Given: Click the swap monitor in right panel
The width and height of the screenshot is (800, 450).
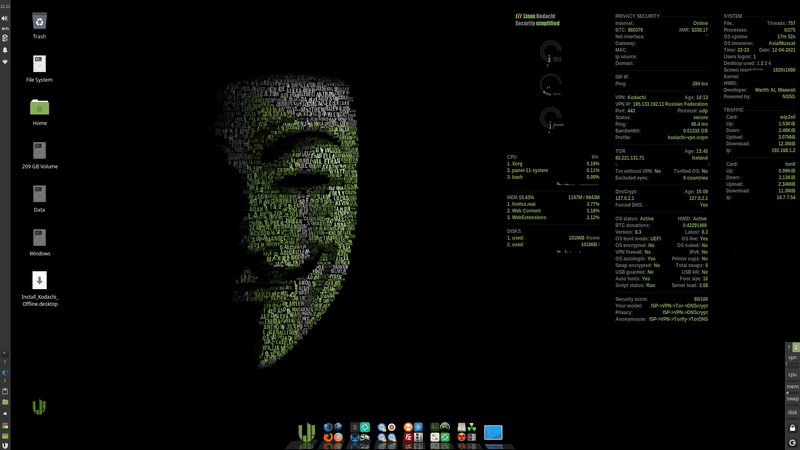Looking at the screenshot, I should tap(792, 401).
